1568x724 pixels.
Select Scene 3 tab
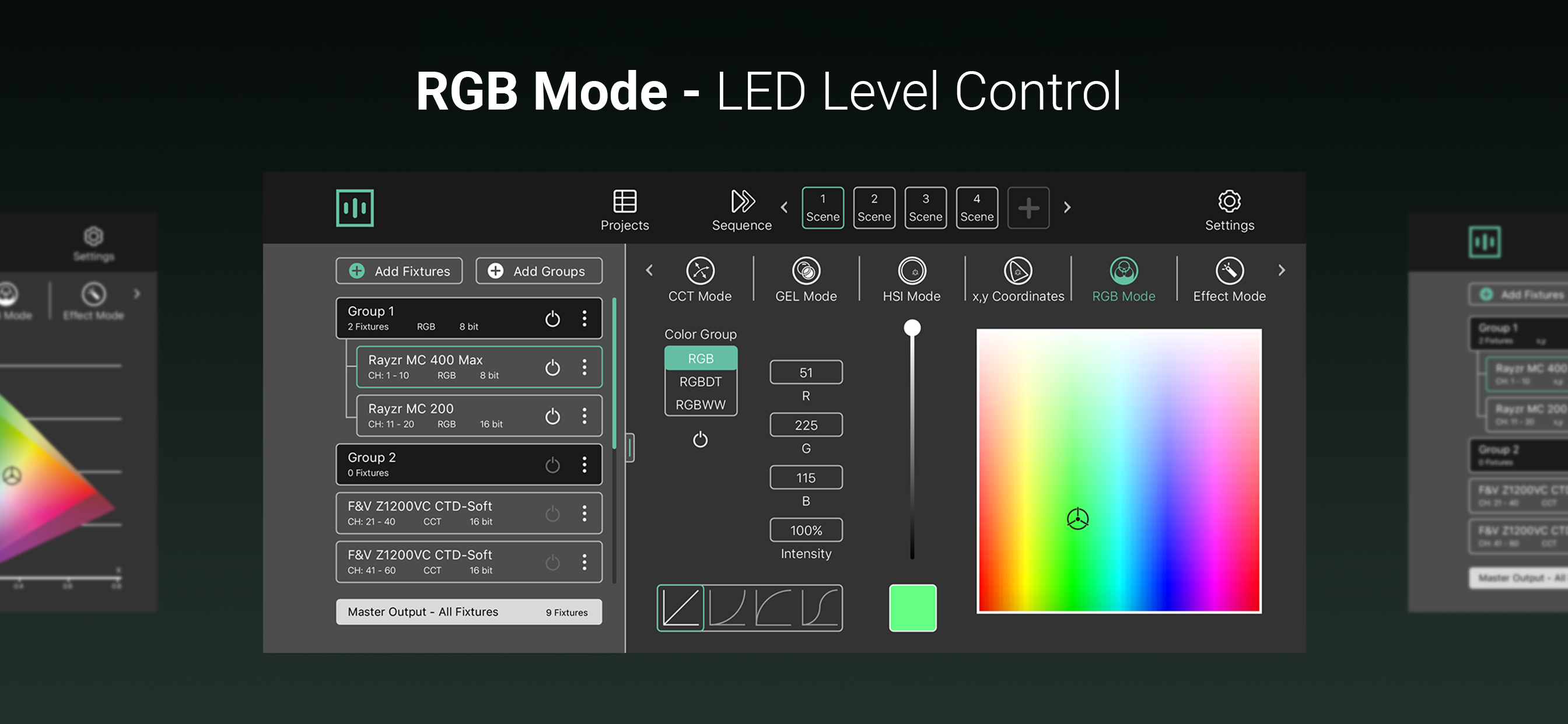pyautogui.click(x=925, y=208)
